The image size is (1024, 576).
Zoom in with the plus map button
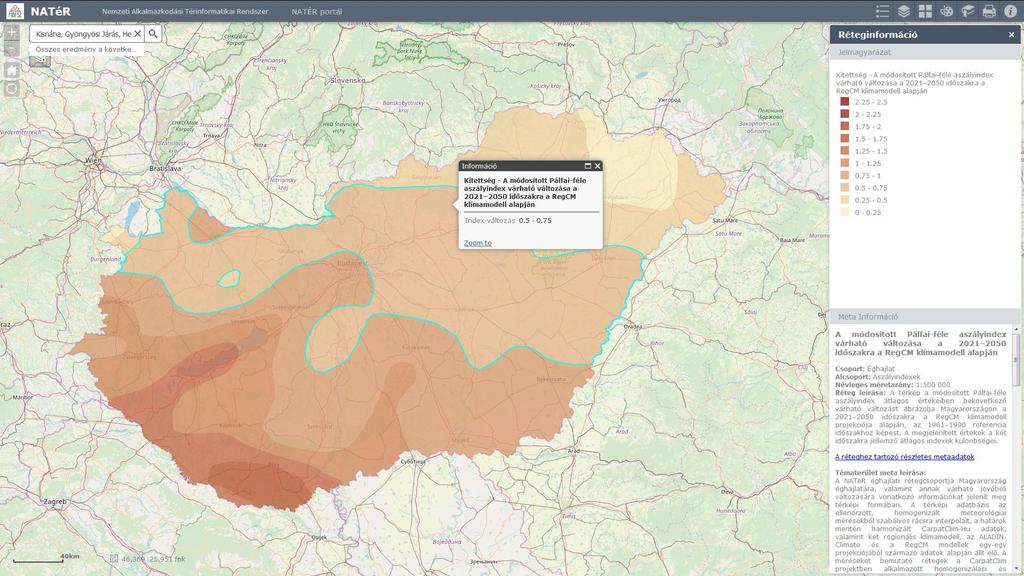coord(12,32)
